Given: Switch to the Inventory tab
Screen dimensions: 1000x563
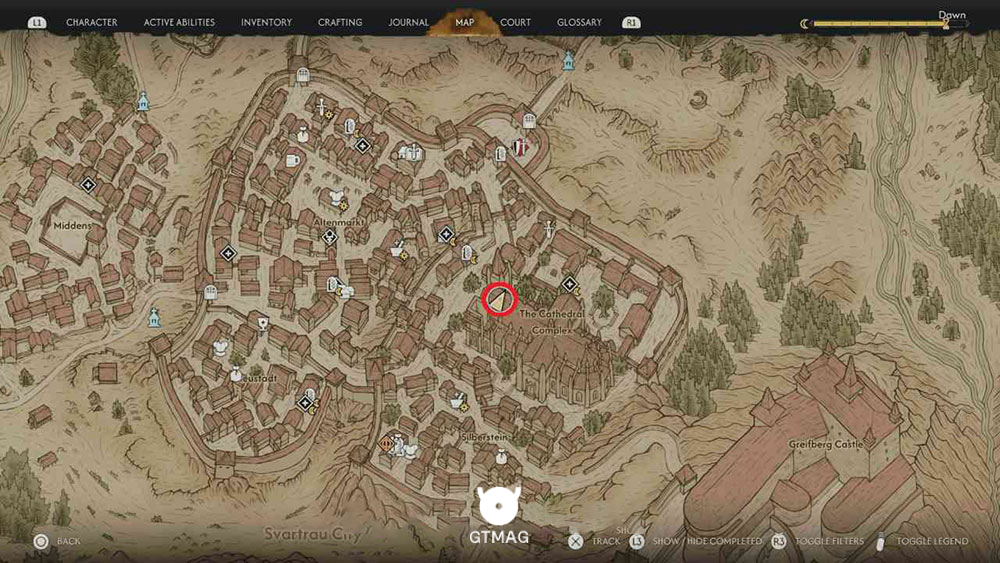Looking at the screenshot, I should point(266,22).
